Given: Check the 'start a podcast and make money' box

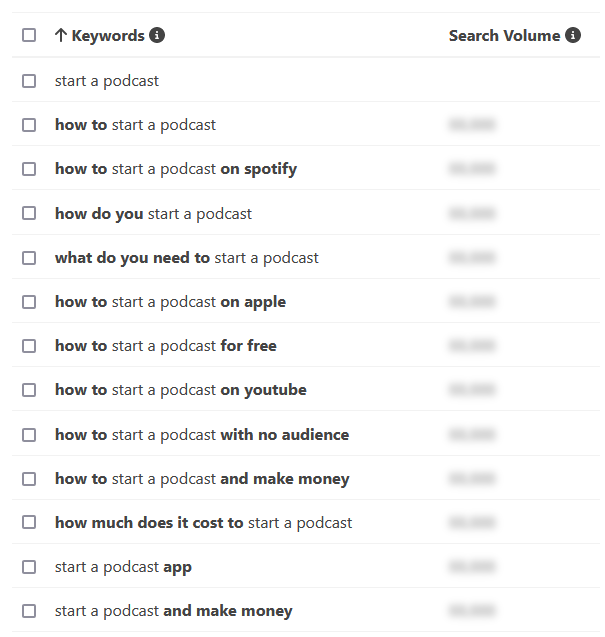Looking at the screenshot, I should point(29,611).
